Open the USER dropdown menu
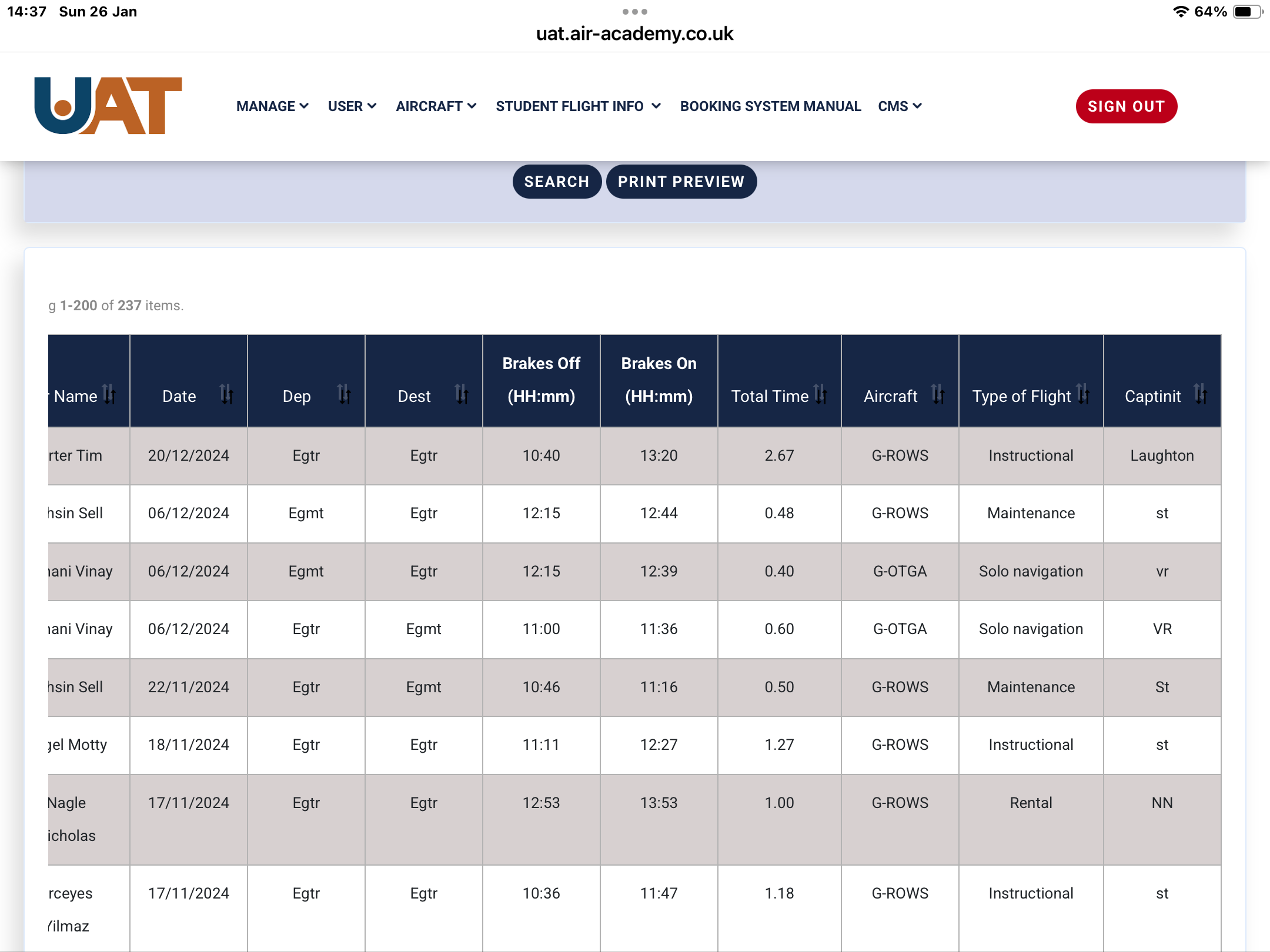Viewport: 1270px width, 952px height. point(352,106)
